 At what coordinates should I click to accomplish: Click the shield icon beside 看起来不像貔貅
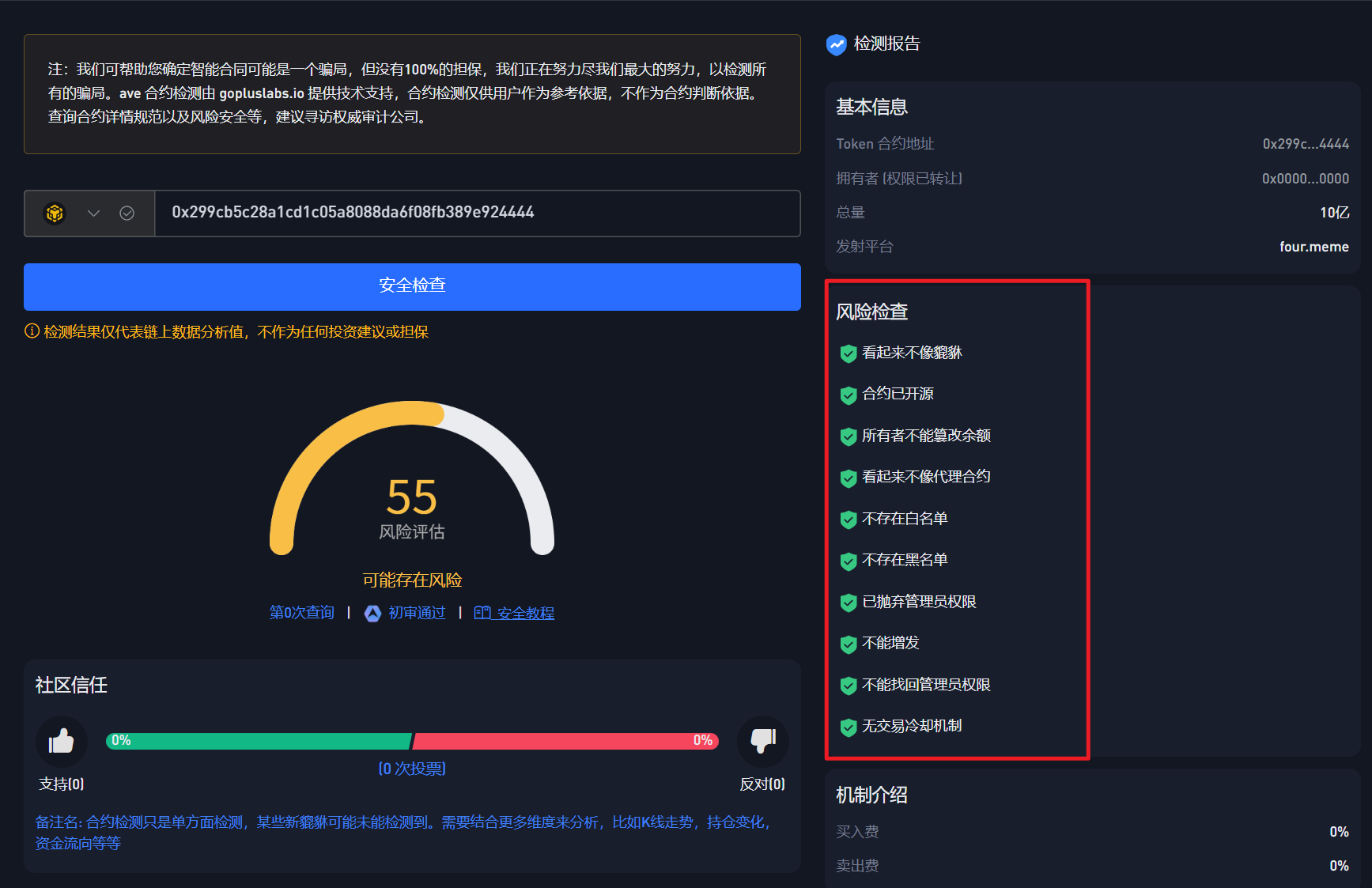pyautogui.click(x=848, y=353)
